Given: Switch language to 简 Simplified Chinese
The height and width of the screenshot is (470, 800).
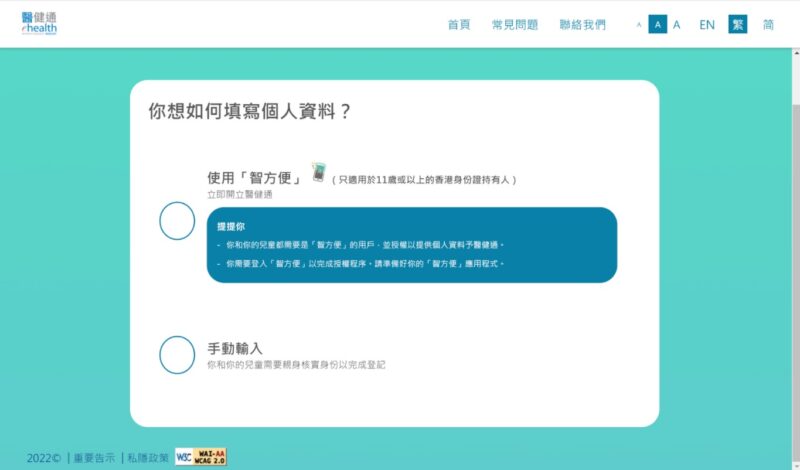Looking at the screenshot, I should pos(768,25).
